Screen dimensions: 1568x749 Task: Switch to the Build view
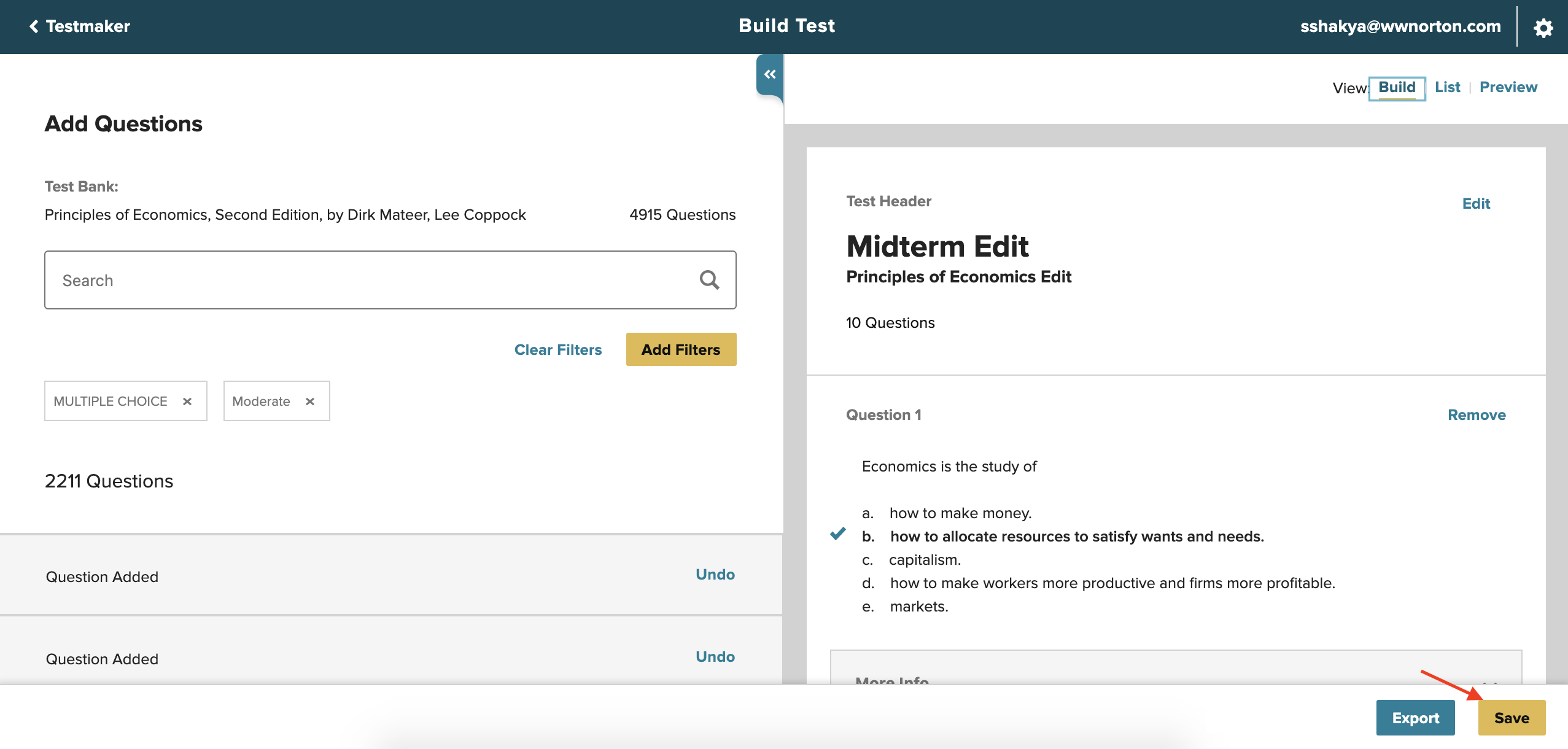(1397, 87)
